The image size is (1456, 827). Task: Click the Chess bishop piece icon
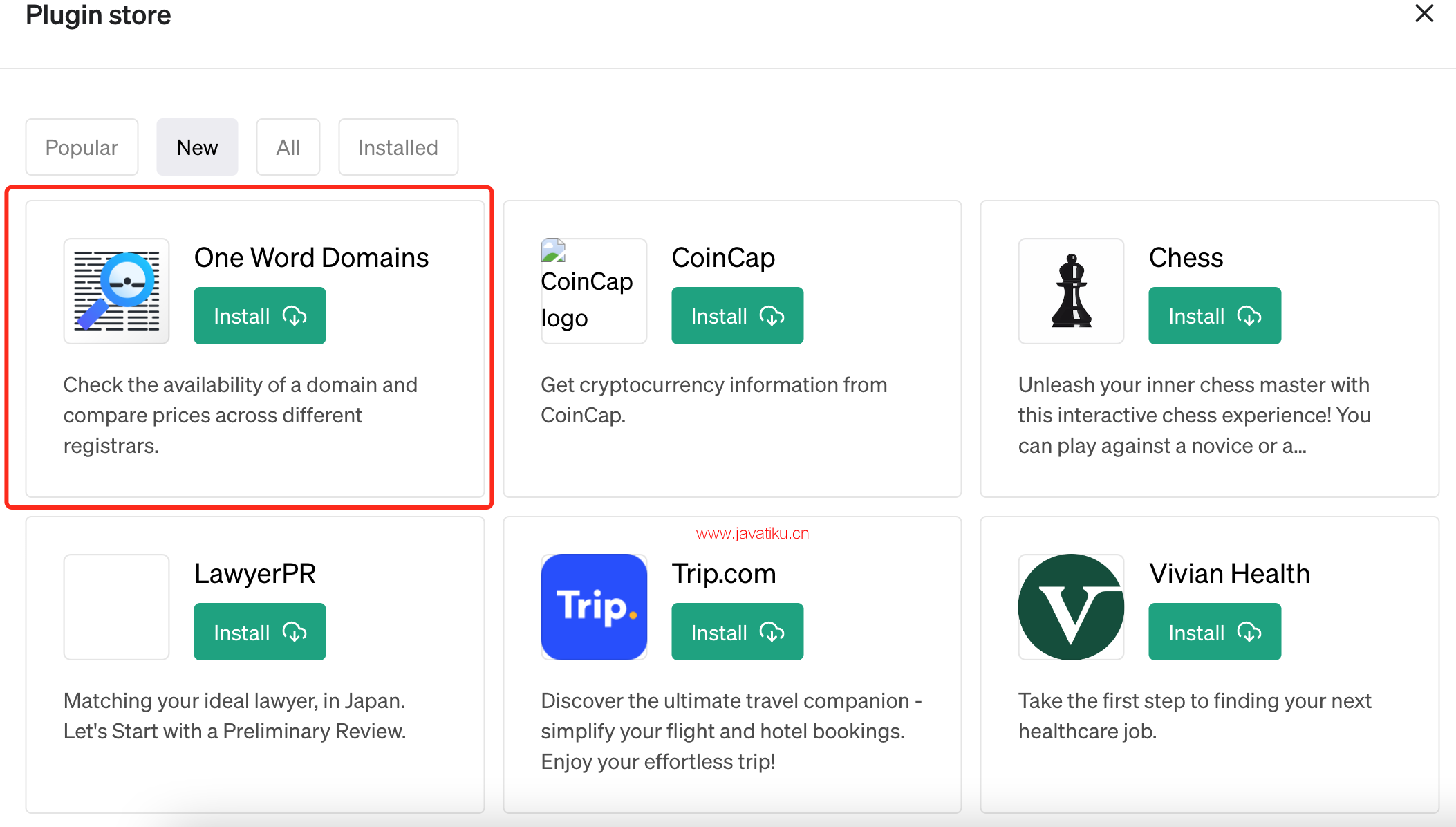(1071, 291)
